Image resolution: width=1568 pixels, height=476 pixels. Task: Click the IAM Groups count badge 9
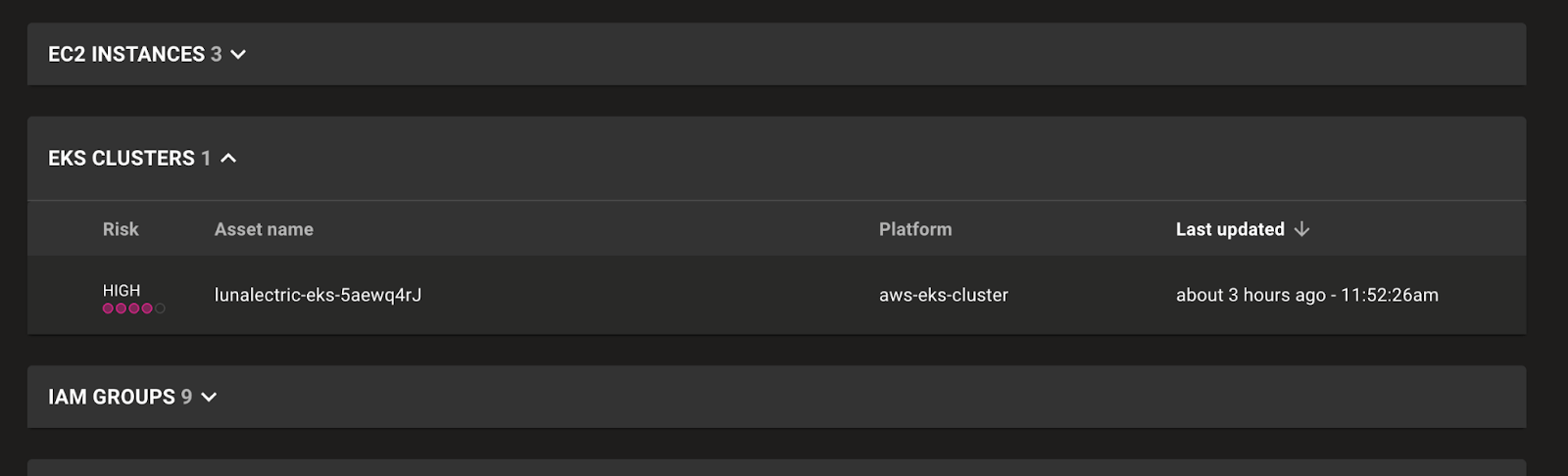pos(186,398)
